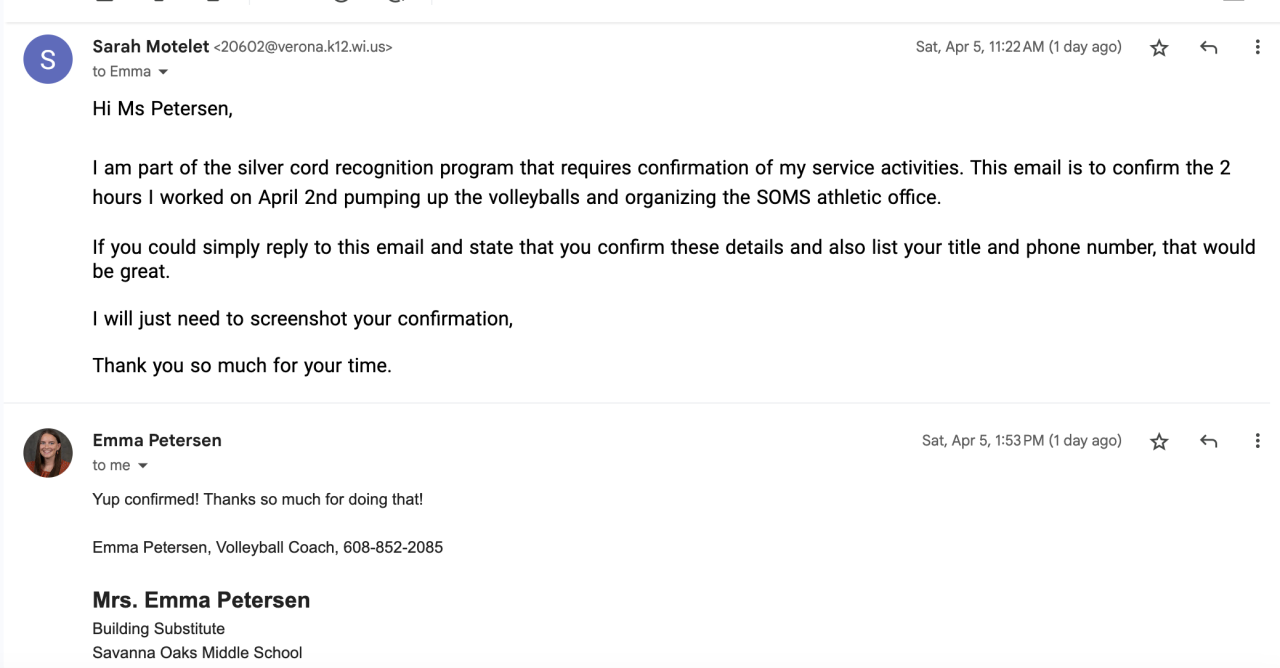Expand the "to Emma" recipient details

pos(163,72)
